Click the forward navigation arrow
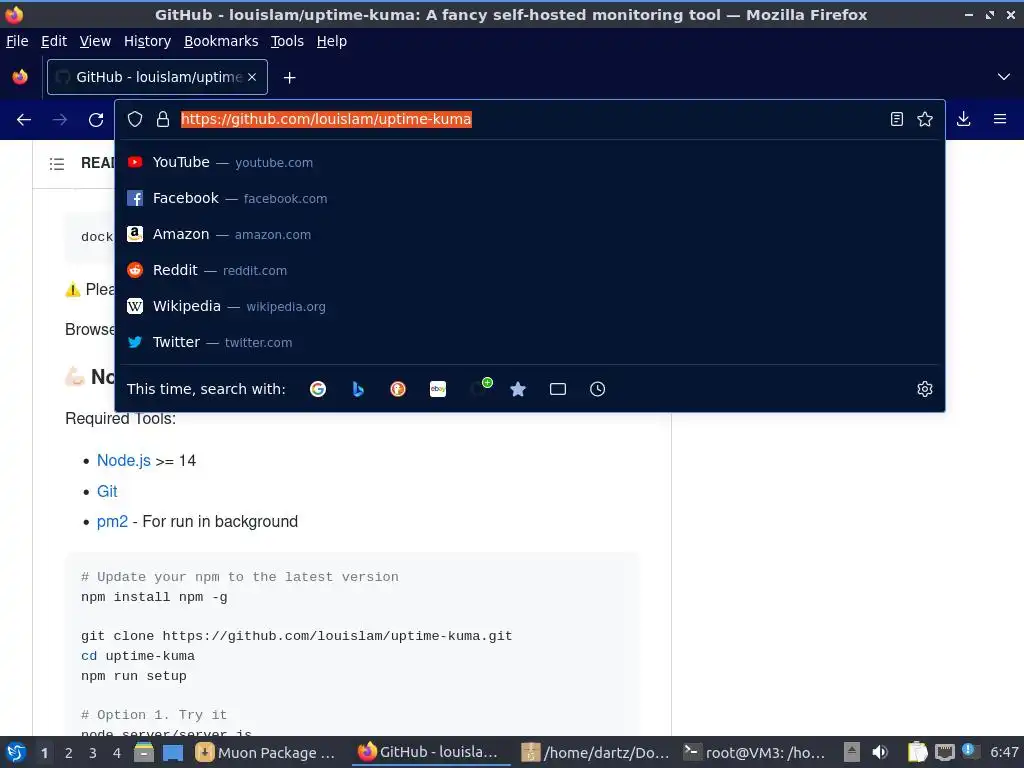This screenshot has height=768, width=1024. pyautogui.click(x=60, y=120)
